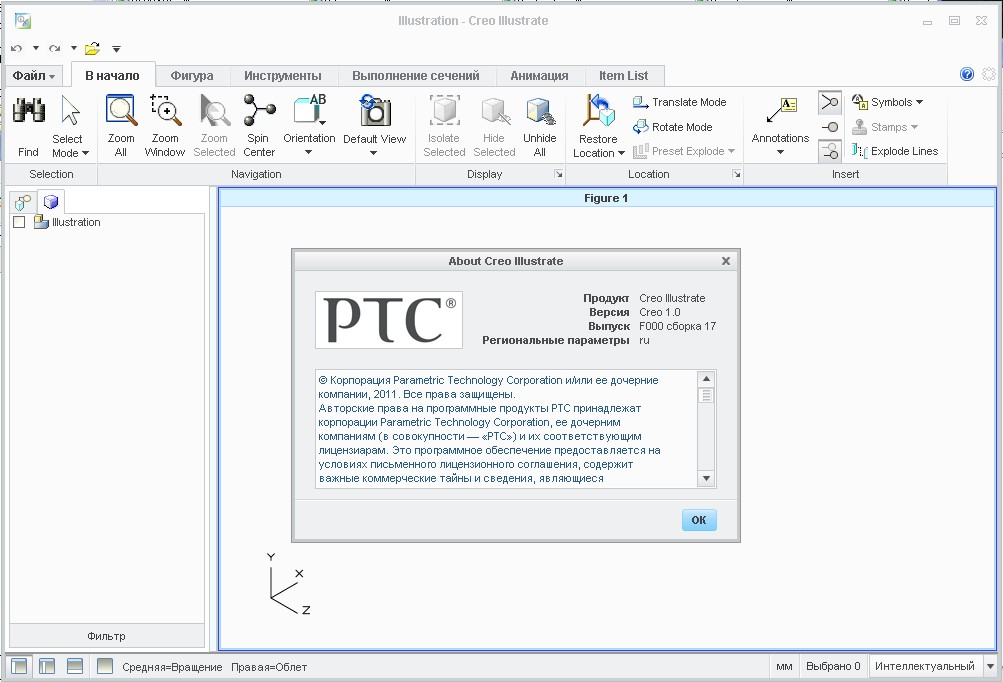The width and height of the screenshot is (1003, 682).
Task: Switch to the structure tree tab icon in the left panel
Action: pyautogui.click(x=23, y=203)
